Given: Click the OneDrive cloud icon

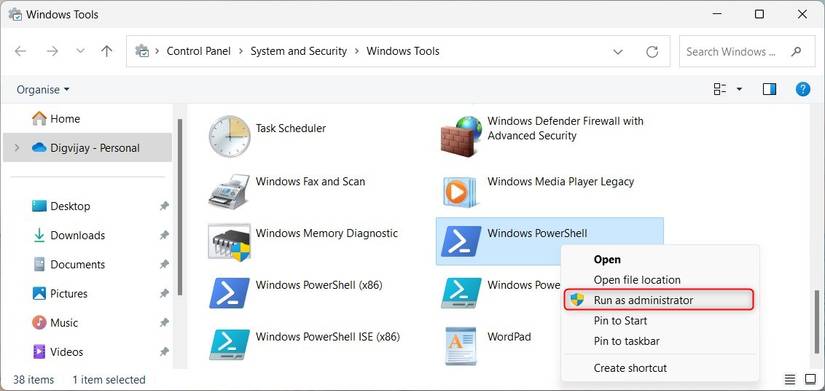Looking at the screenshot, I should (39, 148).
